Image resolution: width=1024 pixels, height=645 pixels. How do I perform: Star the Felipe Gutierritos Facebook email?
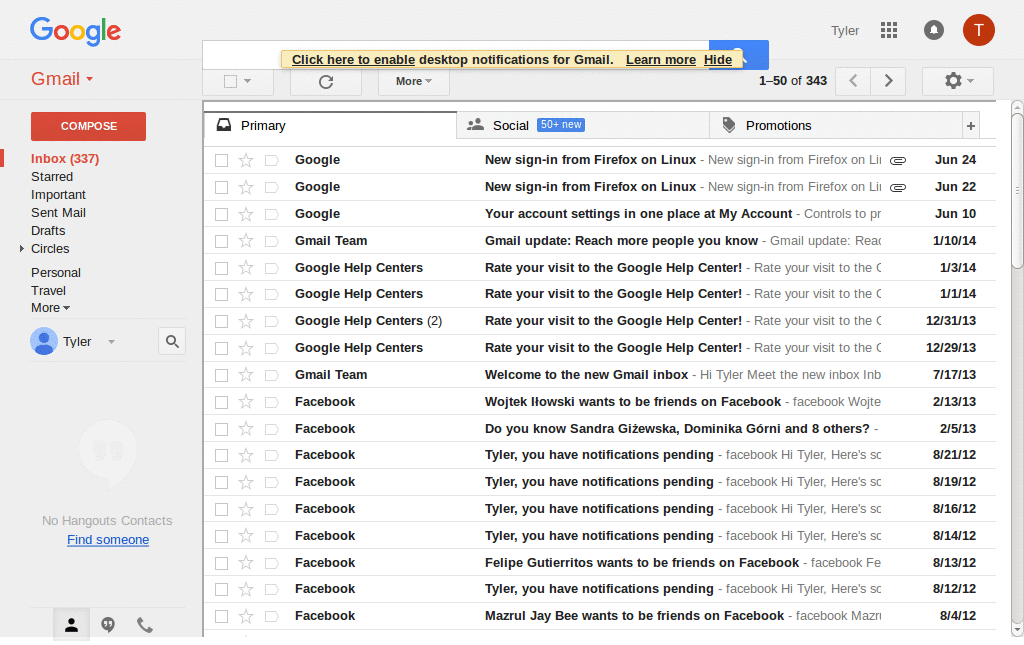click(x=246, y=563)
